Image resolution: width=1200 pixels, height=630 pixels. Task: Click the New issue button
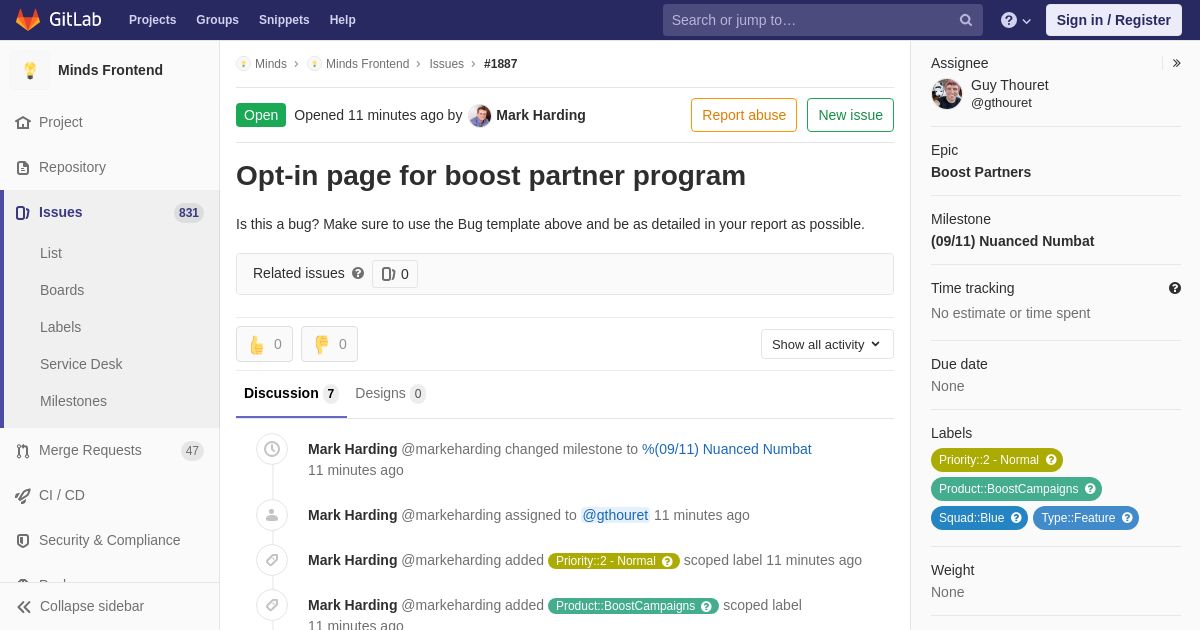pyautogui.click(x=850, y=115)
